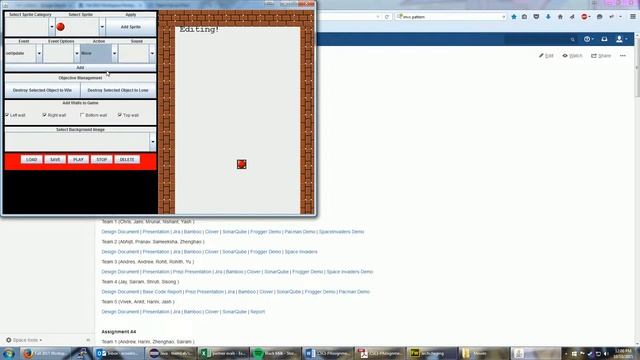This screenshot has width=640, height=360.
Task: Open Space tools menu in sidebar
Action: point(24,340)
